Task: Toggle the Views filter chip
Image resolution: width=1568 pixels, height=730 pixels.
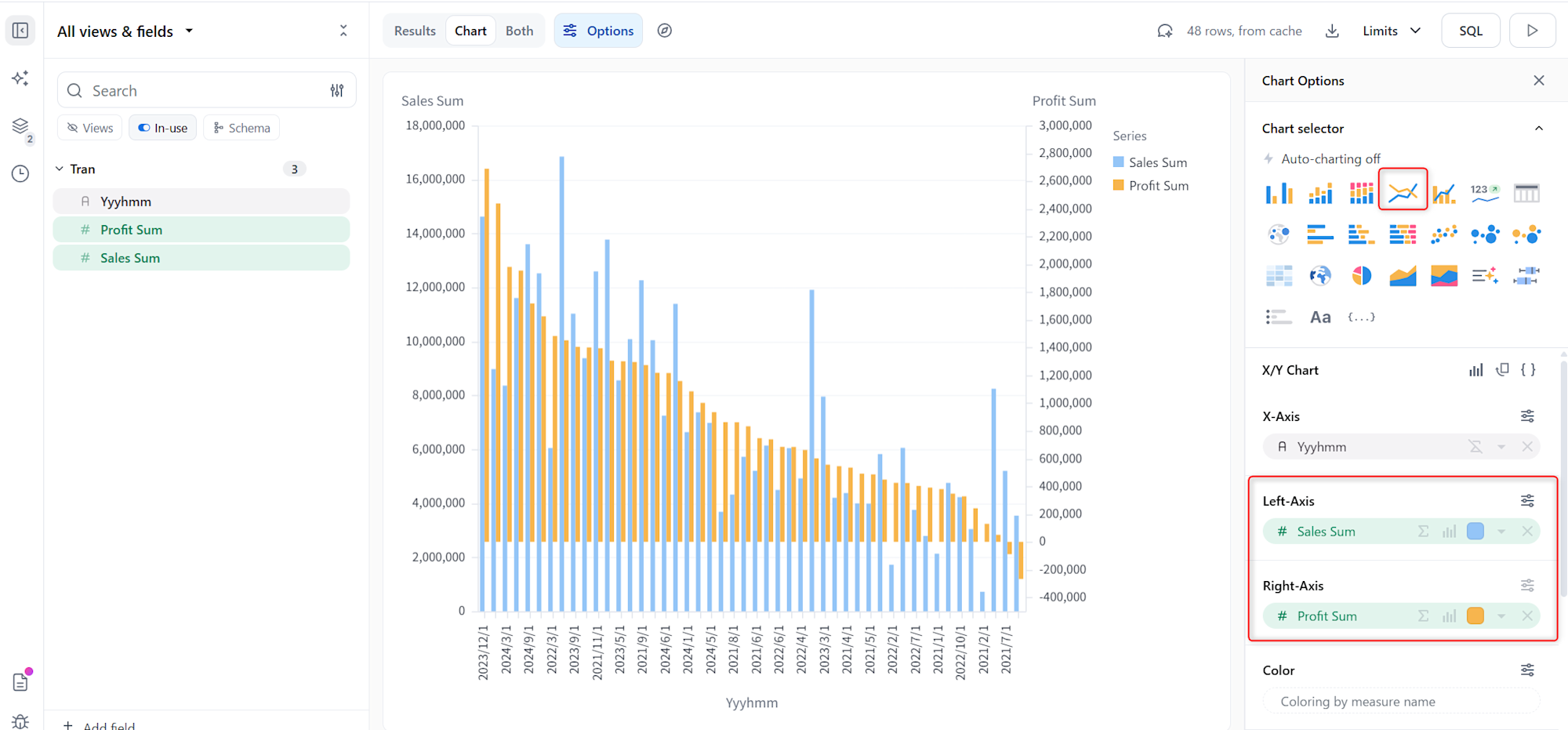Action: [x=90, y=128]
